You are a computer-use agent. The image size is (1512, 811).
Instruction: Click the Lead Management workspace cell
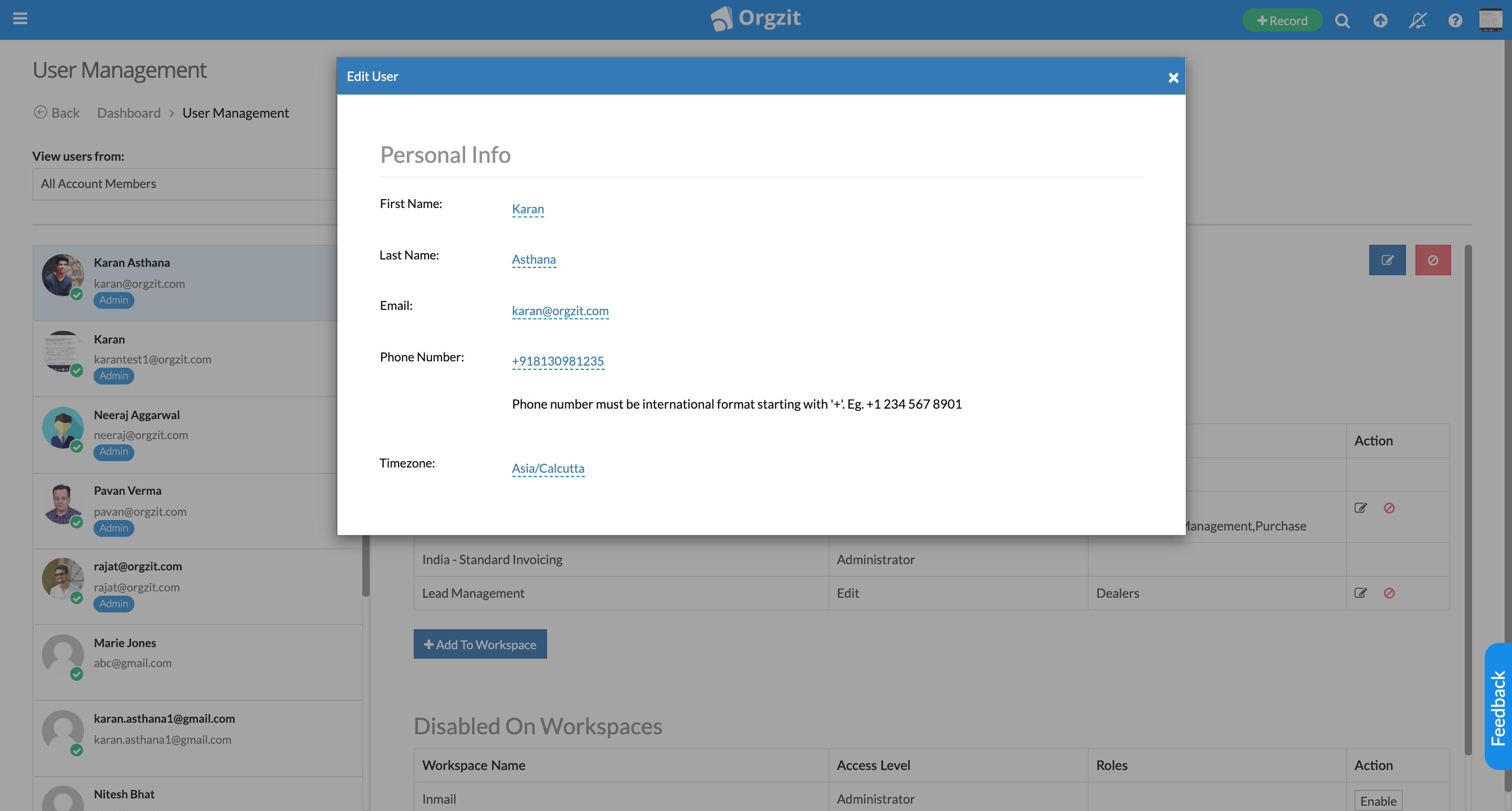pyautogui.click(x=621, y=593)
